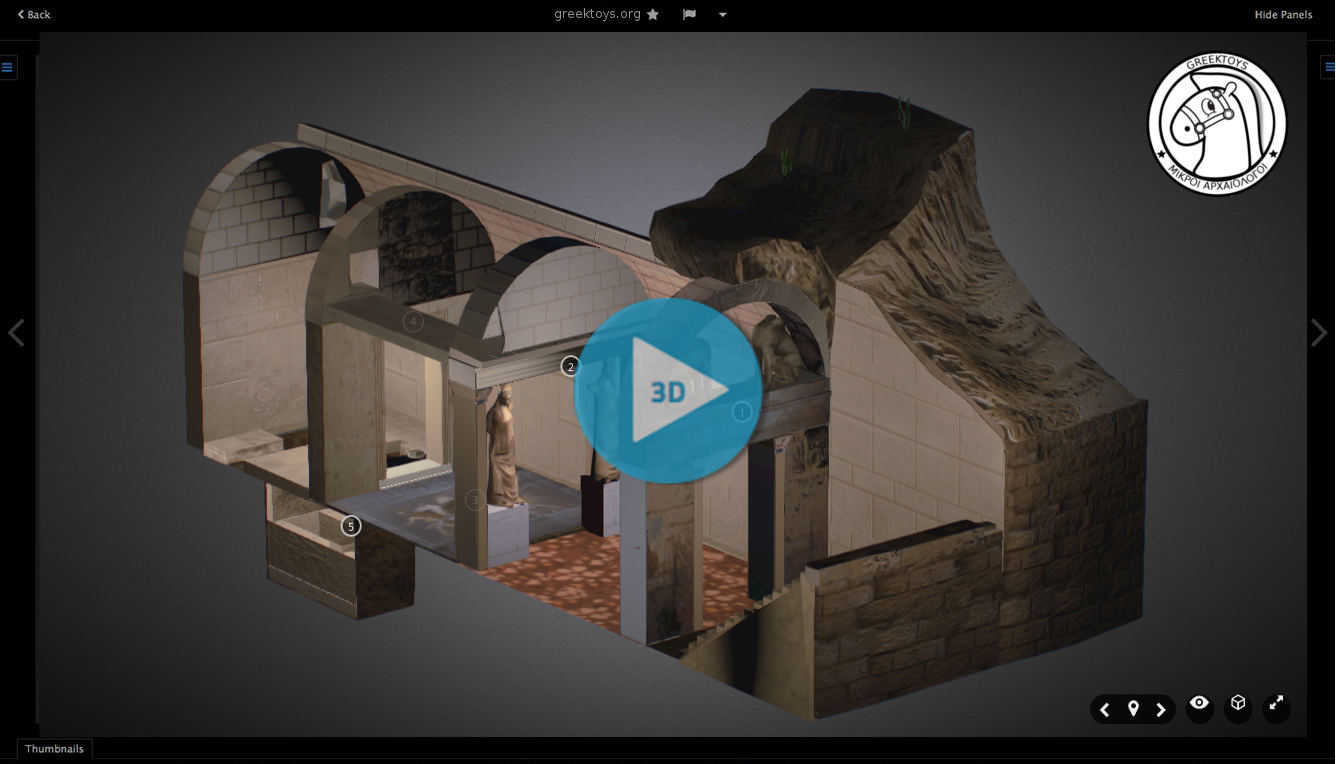Open the right panel hamburger menu

1328,68
